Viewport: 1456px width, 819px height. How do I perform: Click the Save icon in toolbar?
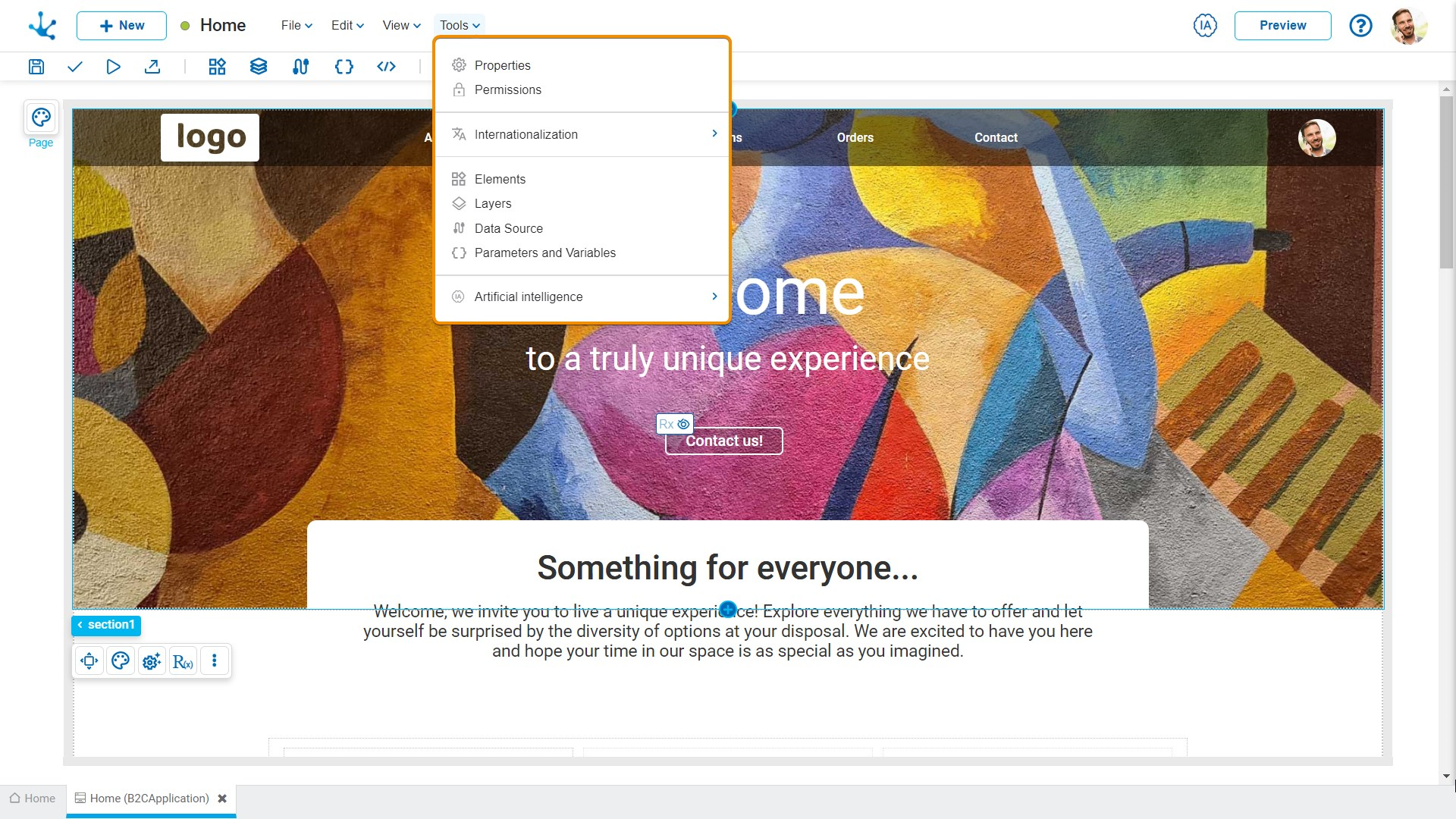pyautogui.click(x=36, y=67)
